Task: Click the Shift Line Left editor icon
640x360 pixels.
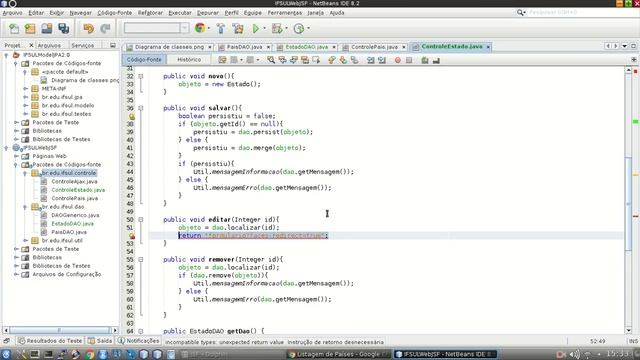Action: tap(371, 60)
